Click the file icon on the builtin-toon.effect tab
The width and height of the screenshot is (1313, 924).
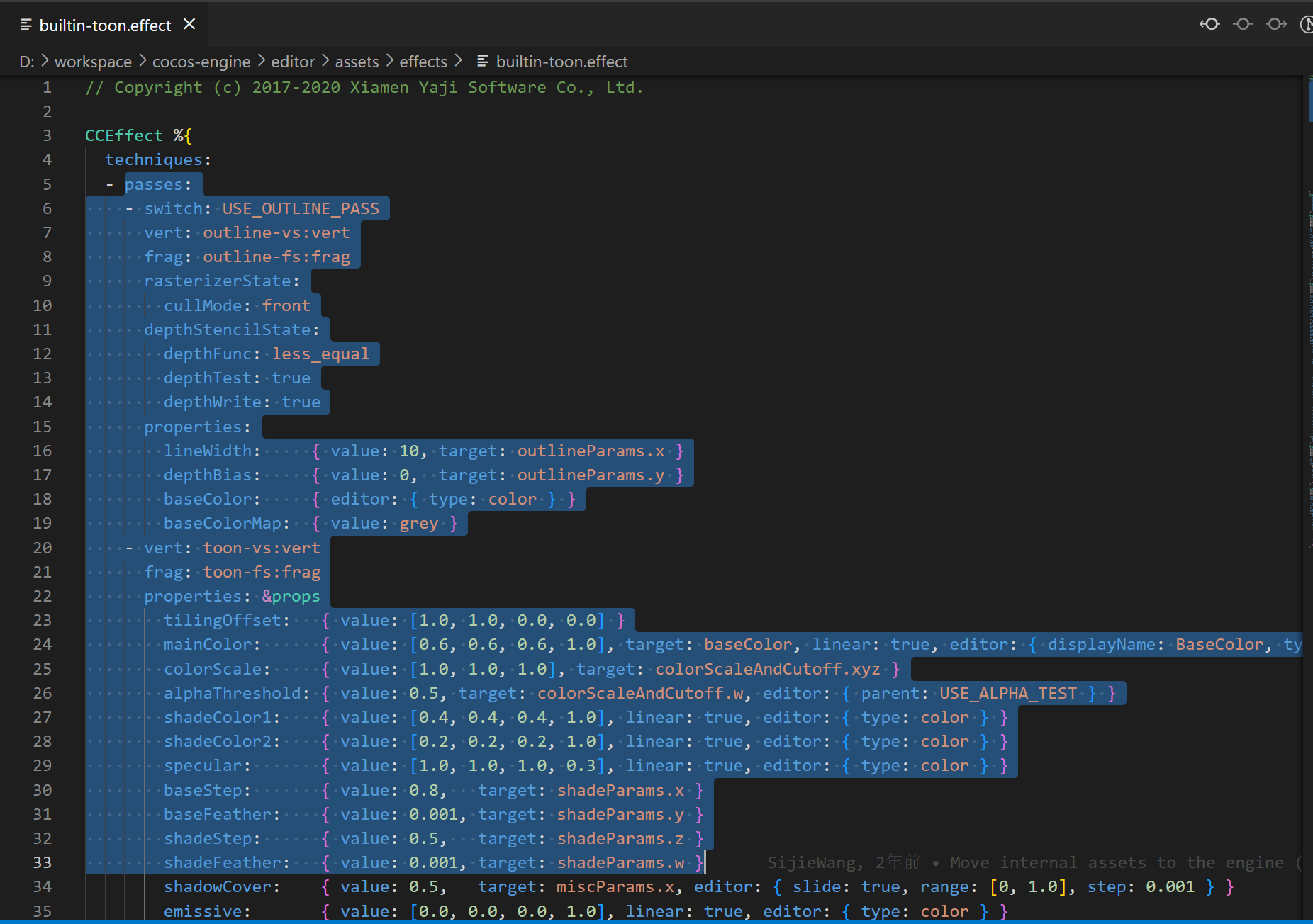26,25
